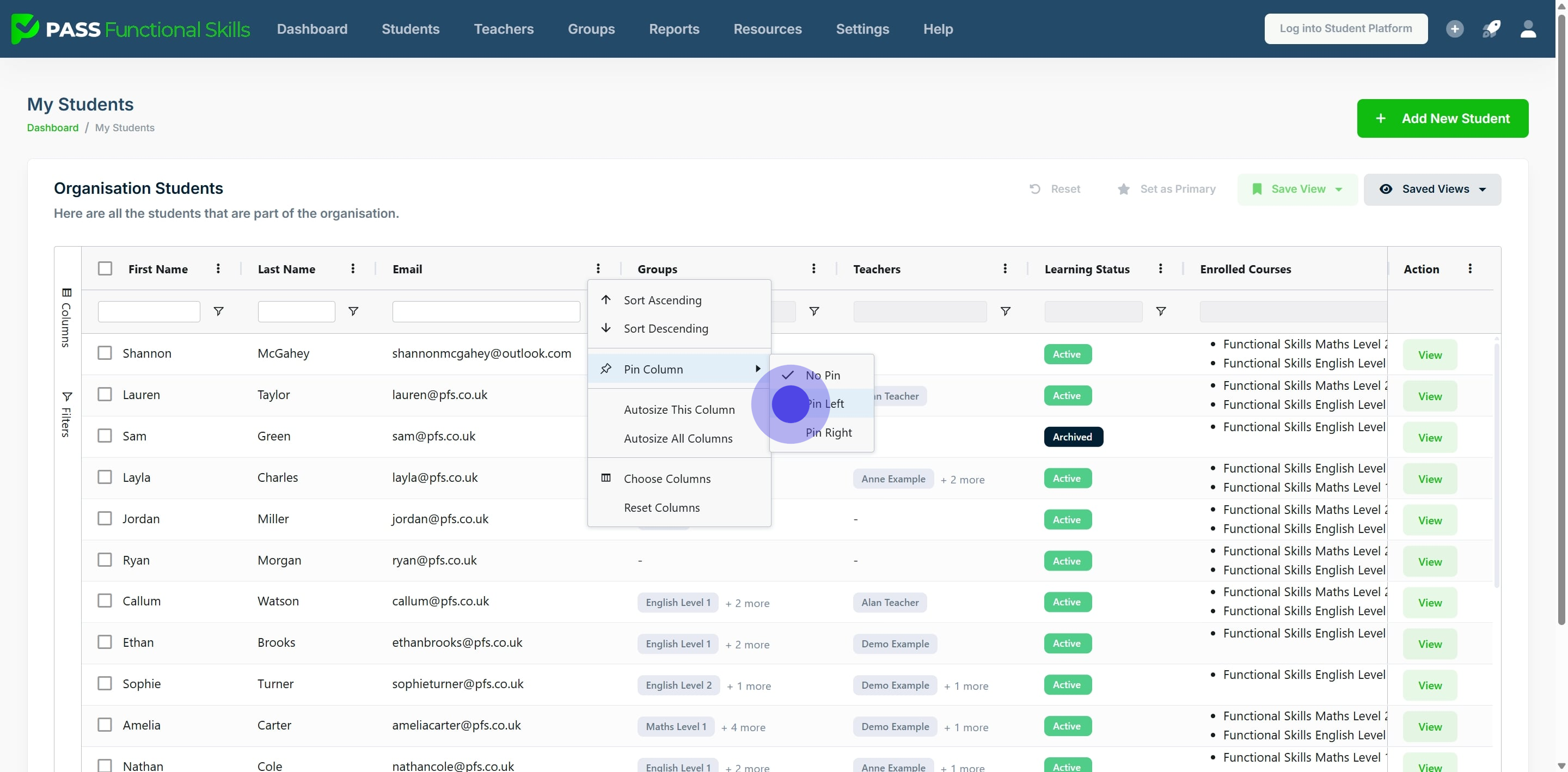Click Teachers filter funnel icon
Image resolution: width=1568 pixels, height=772 pixels.
tap(1006, 311)
